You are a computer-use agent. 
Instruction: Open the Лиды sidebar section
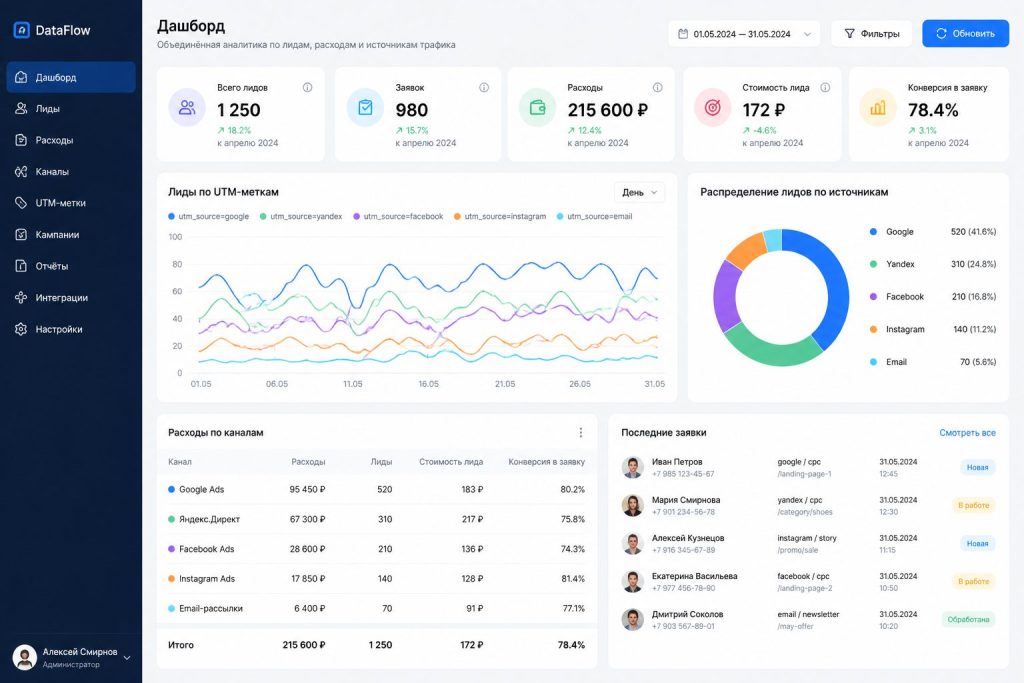(71, 108)
